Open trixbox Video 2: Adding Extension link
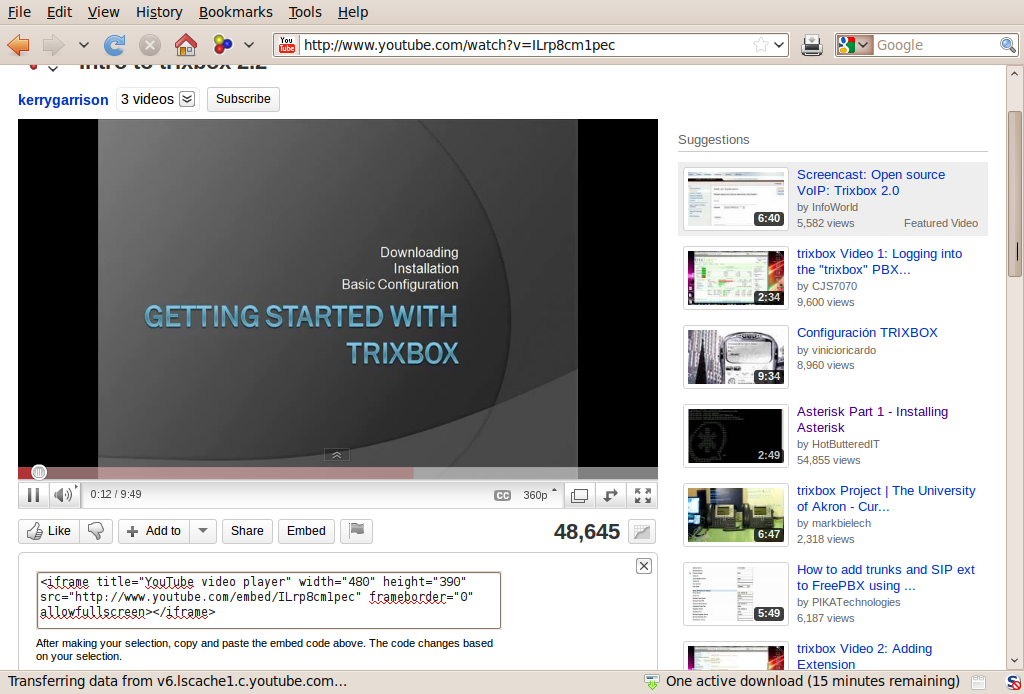Screen dimensions: 1024x694 [864, 657]
